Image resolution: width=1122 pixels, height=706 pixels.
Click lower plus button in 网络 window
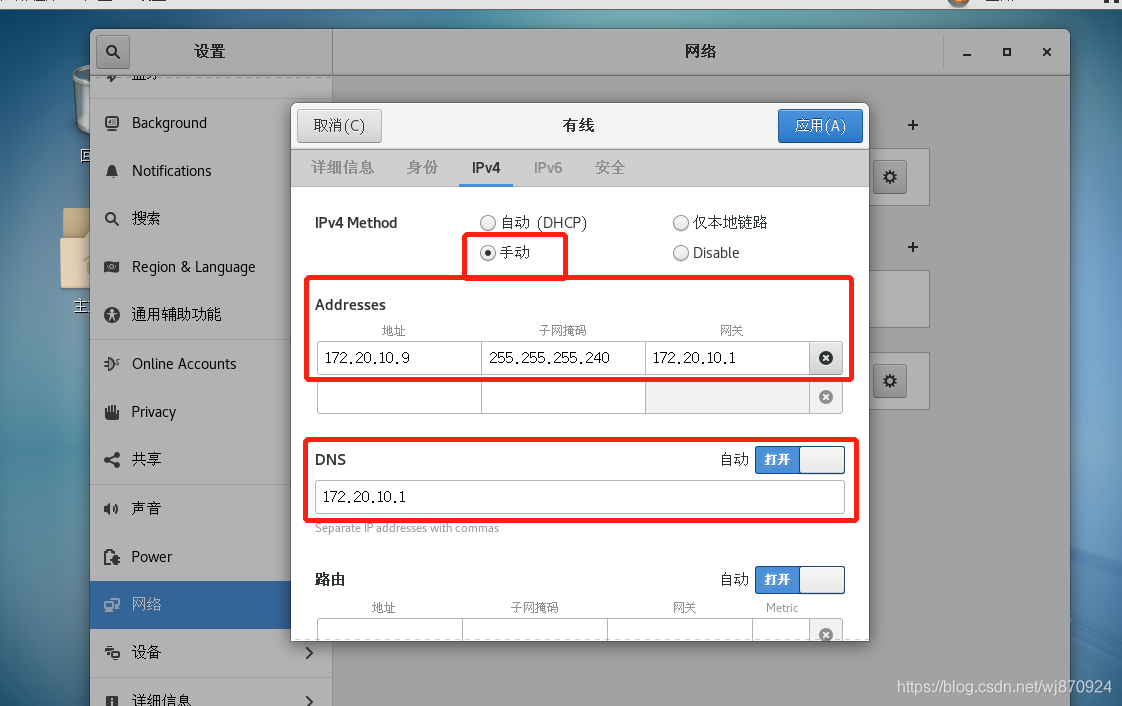click(913, 247)
